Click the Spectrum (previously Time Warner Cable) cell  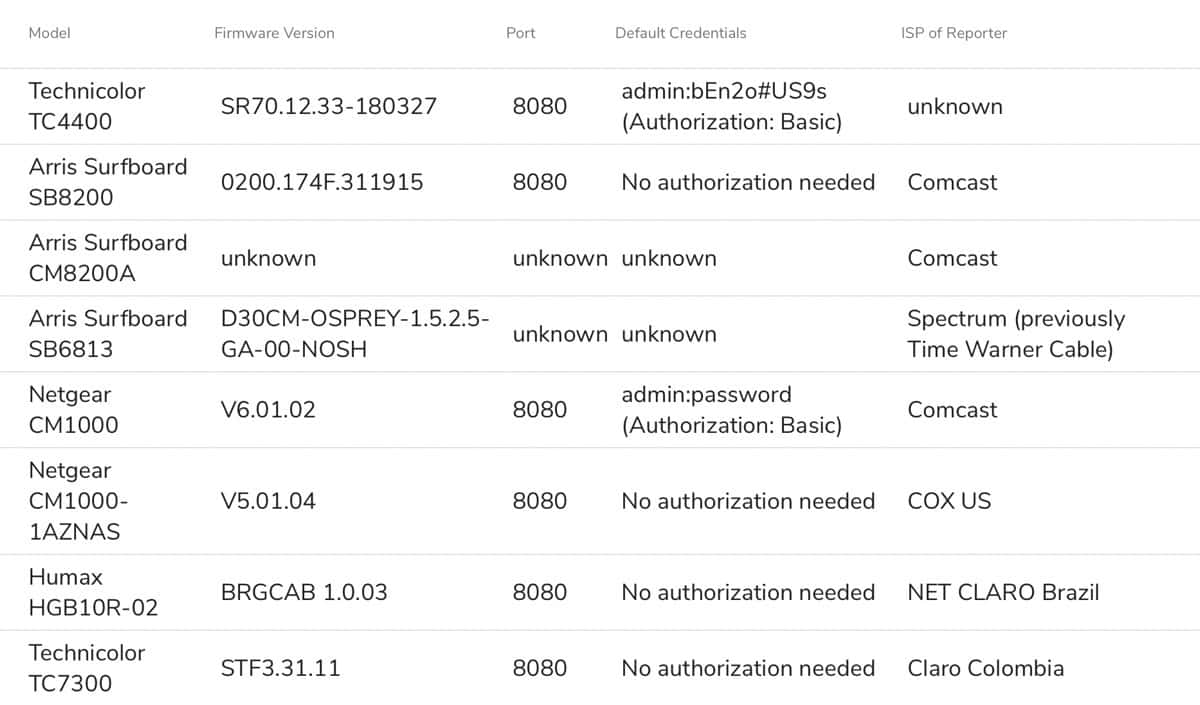pyautogui.click(x=1016, y=334)
